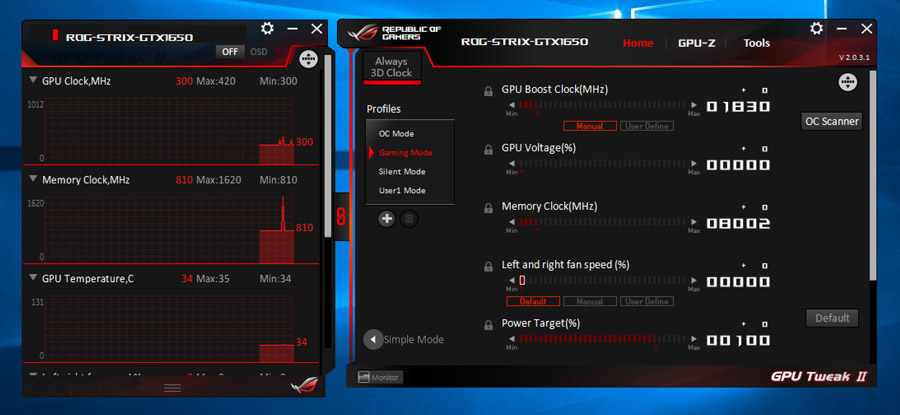The width and height of the screenshot is (900, 415).
Task: Click small plus icon above Power Target value
Action: pos(744,324)
